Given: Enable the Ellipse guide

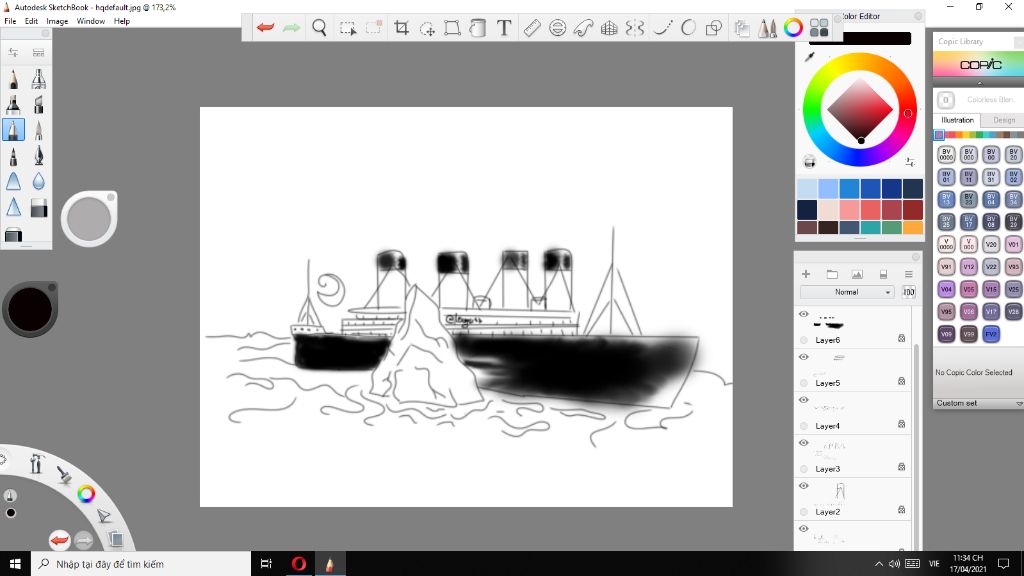Looking at the screenshot, I should click(557, 27).
